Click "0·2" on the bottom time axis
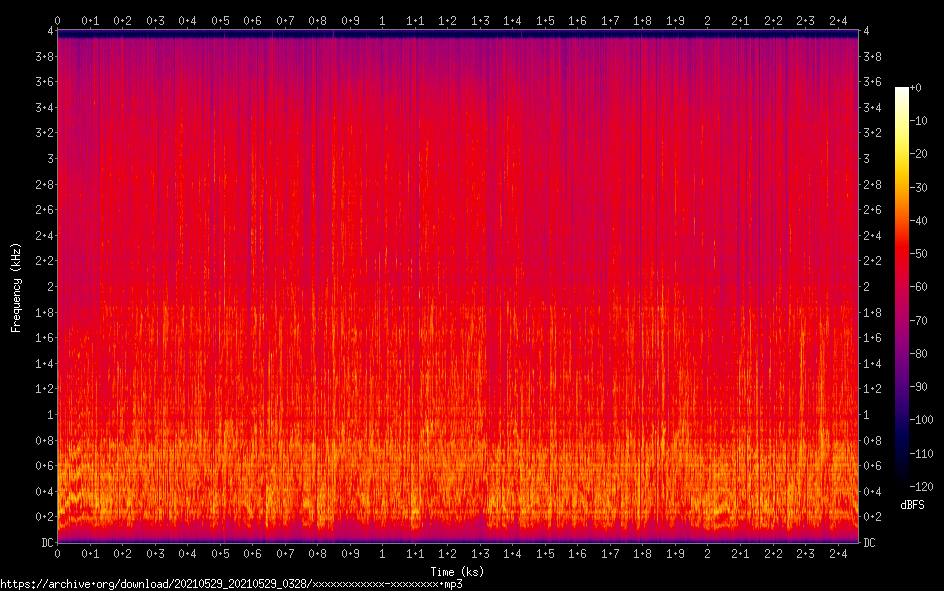The height and width of the screenshot is (591, 944). coord(122,554)
